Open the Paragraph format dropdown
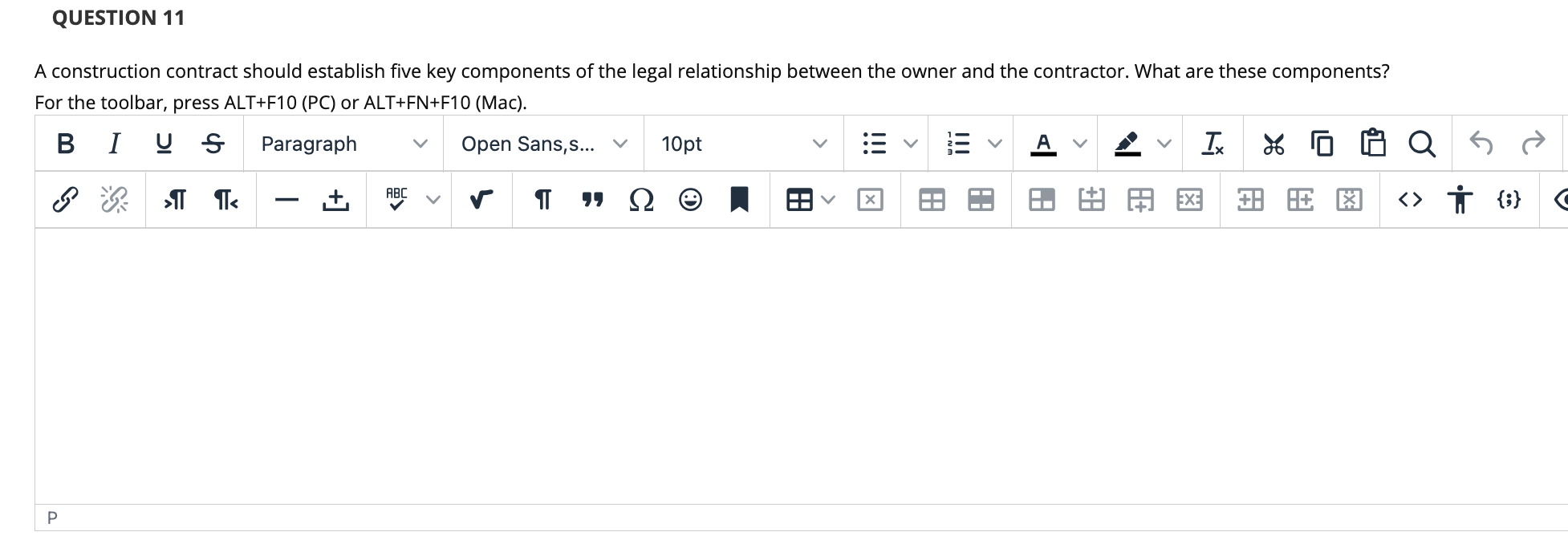This screenshot has height=536, width=1568. pos(343,144)
